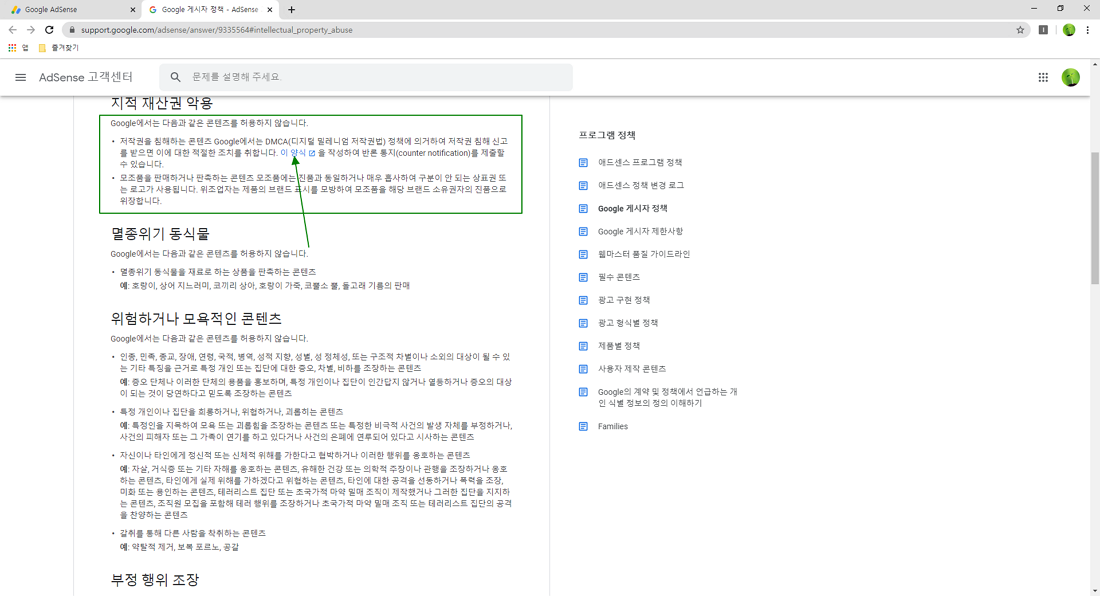
Task: Open the Google apps grid
Action: point(1043,77)
